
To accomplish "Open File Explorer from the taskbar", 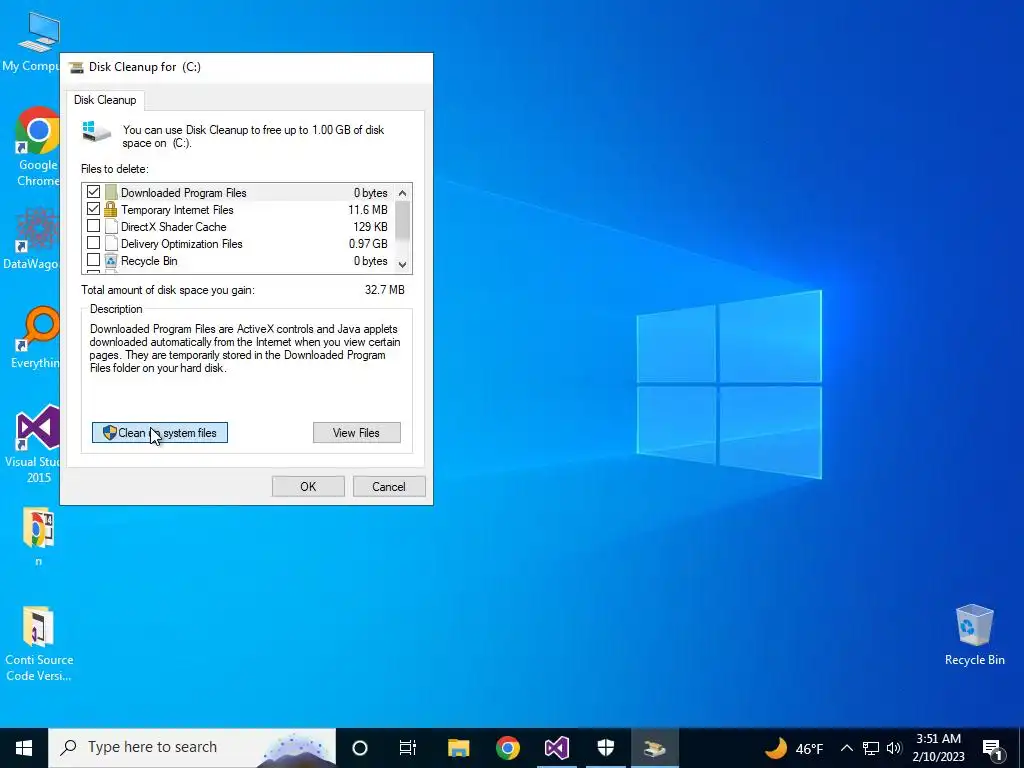I will click(458, 748).
